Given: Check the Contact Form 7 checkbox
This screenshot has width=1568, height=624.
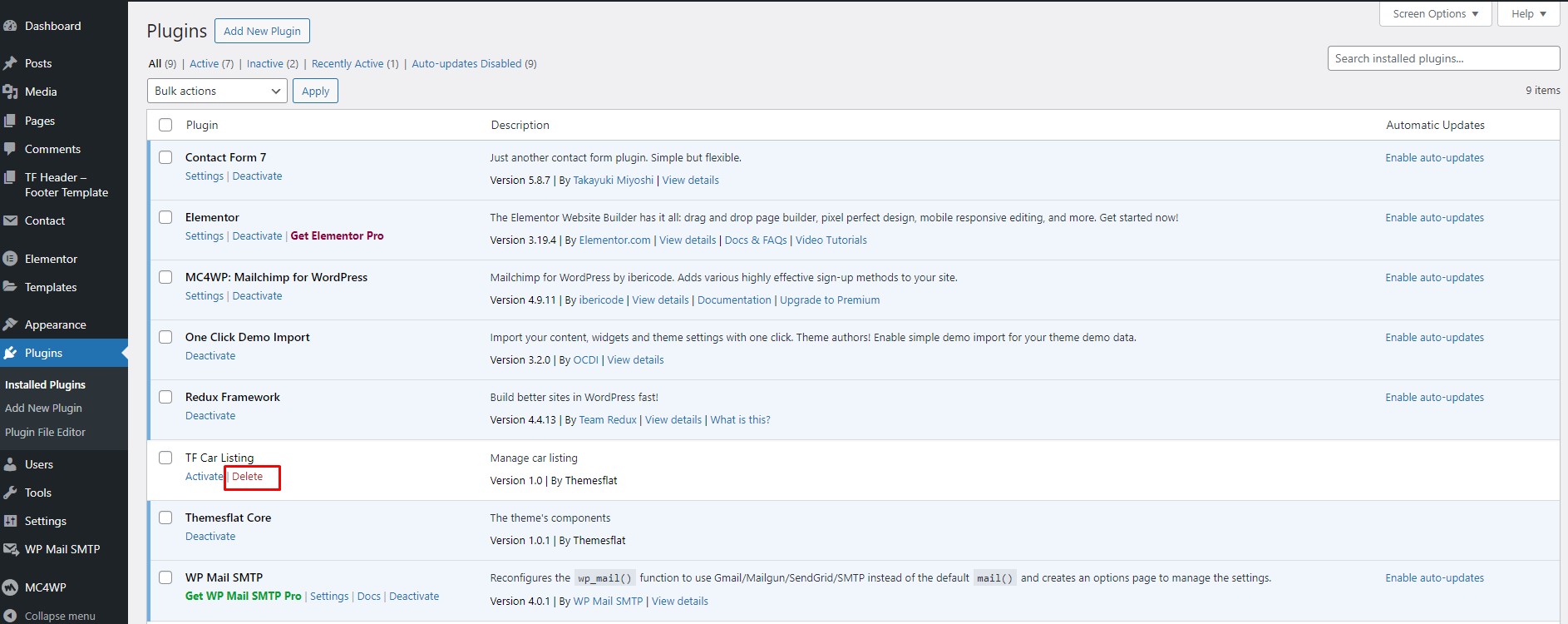Looking at the screenshot, I should pos(165,157).
